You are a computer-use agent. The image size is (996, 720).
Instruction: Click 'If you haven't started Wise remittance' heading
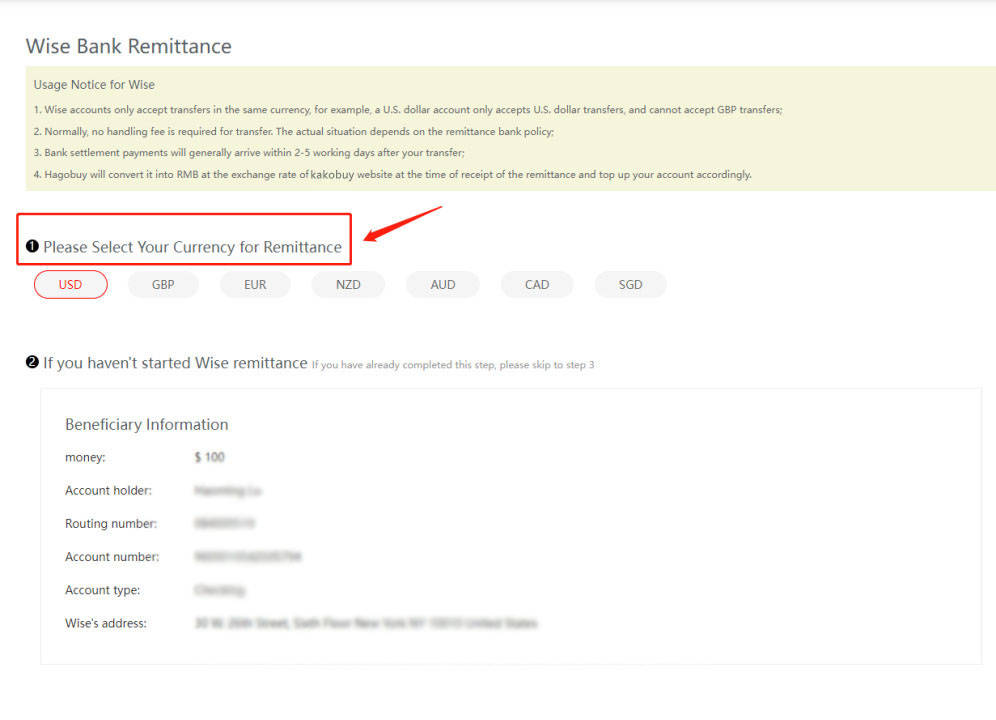click(175, 363)
